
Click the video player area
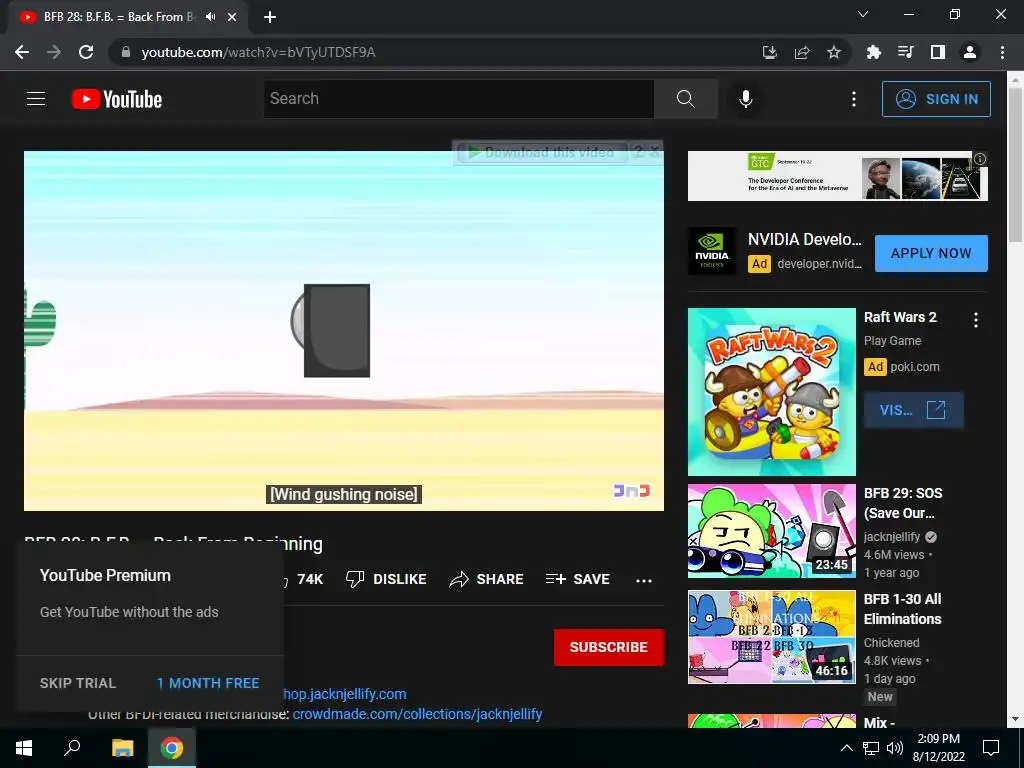pos(344,330)
